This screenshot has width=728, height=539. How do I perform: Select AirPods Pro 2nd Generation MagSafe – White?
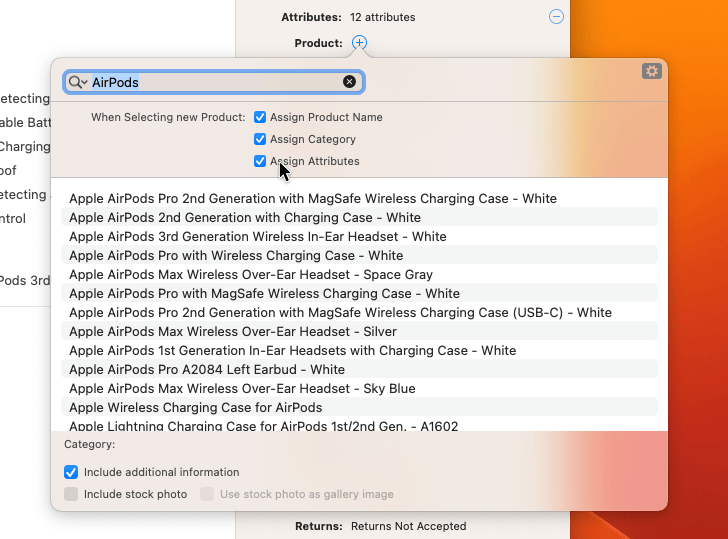[x=359, y=198]
